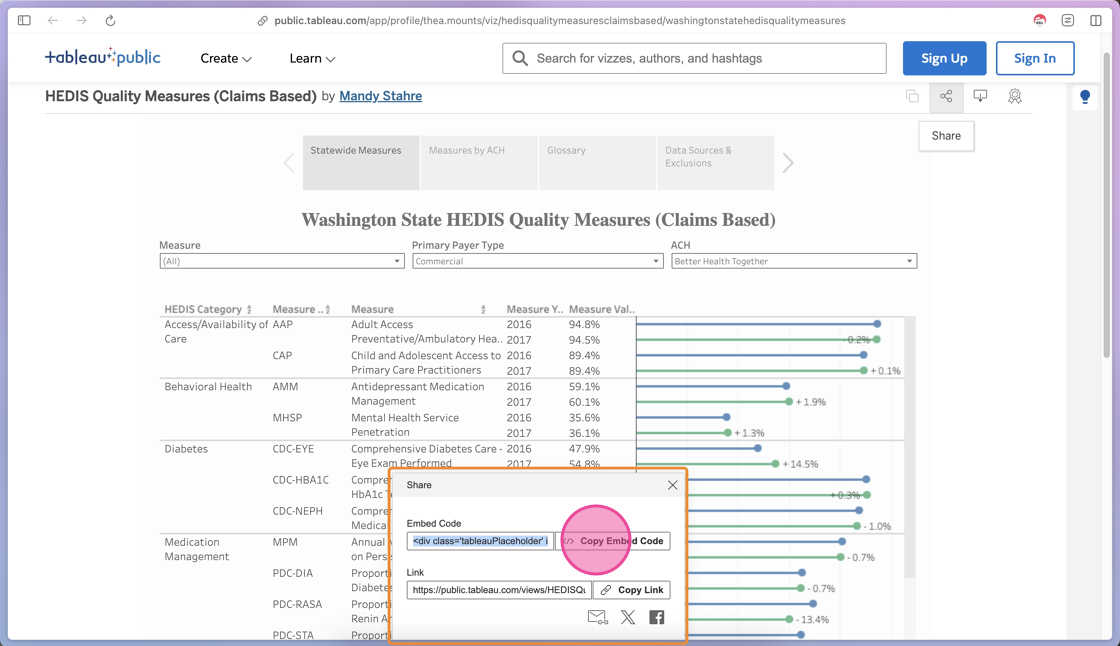Click the "- 13.4%" change label
Image resolution: width=1120 pixels, height=646 pixels.
811,620
